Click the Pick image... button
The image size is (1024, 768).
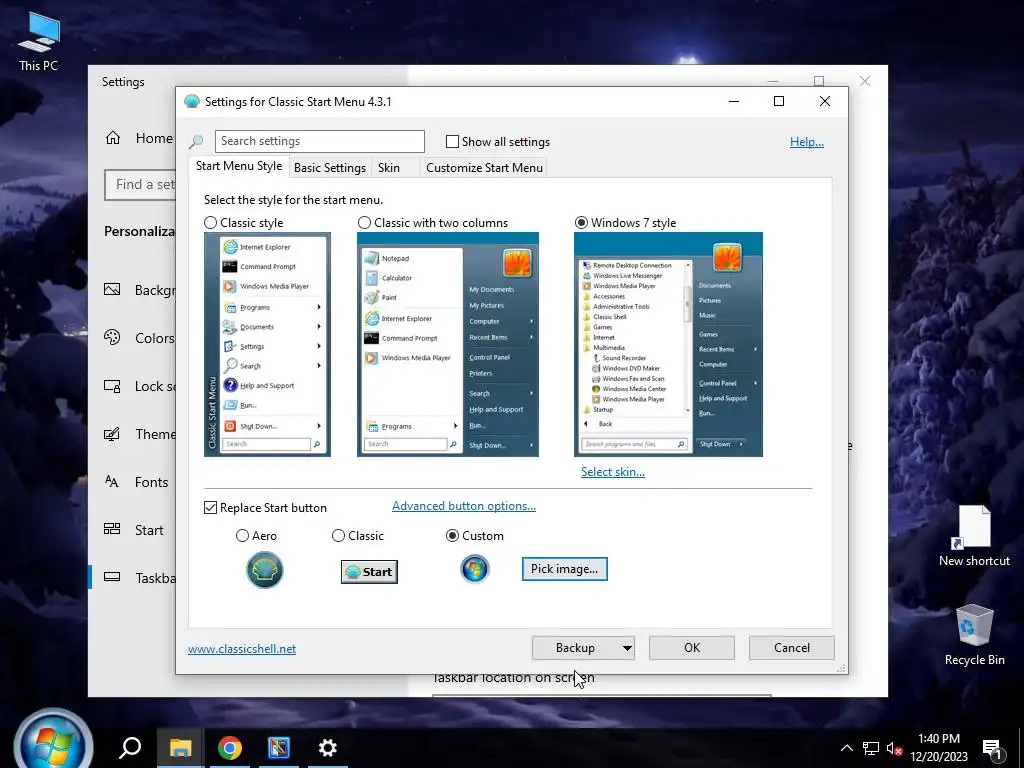[564, 569]
